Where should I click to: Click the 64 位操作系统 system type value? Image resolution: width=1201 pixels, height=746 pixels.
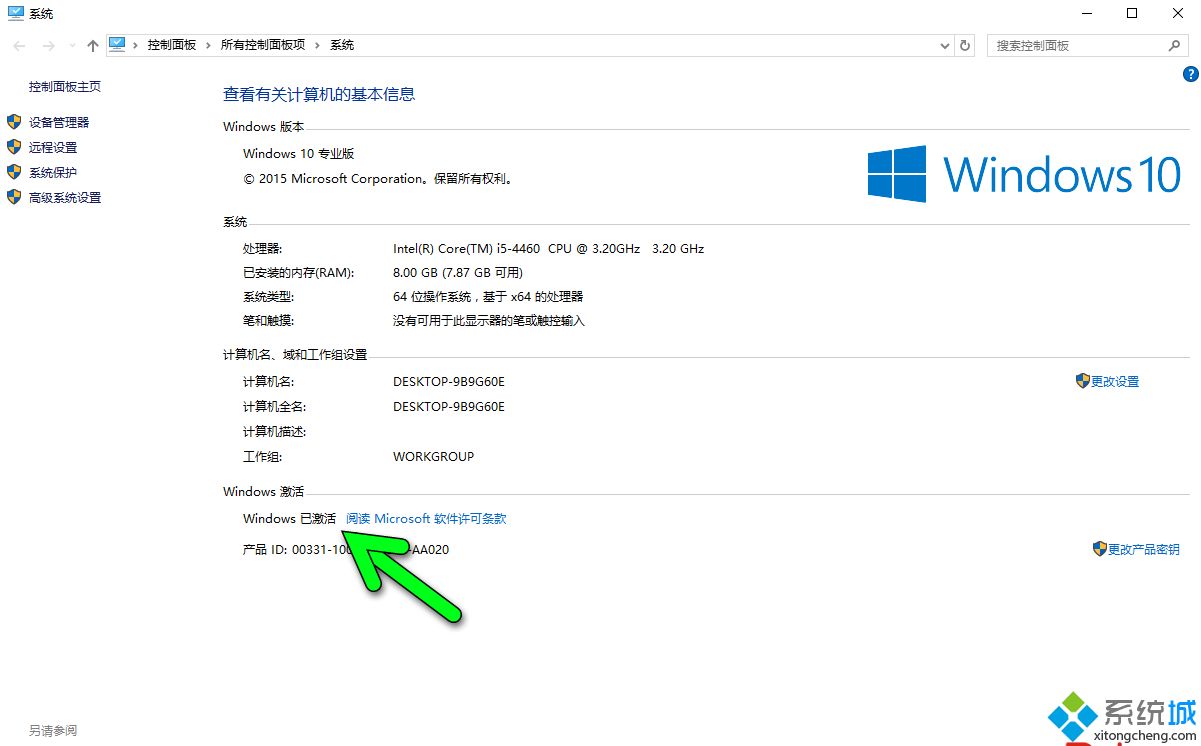tap(488, 297)
